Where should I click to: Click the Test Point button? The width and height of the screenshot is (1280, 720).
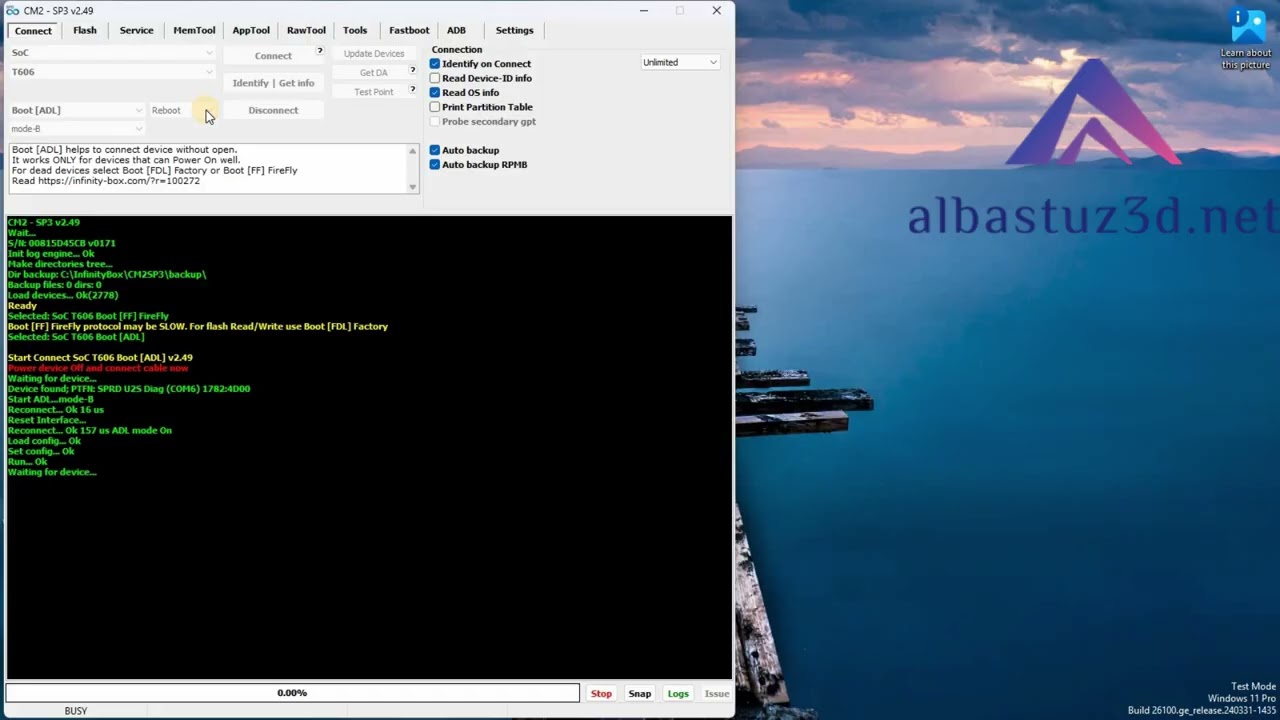tap(373, 92)
